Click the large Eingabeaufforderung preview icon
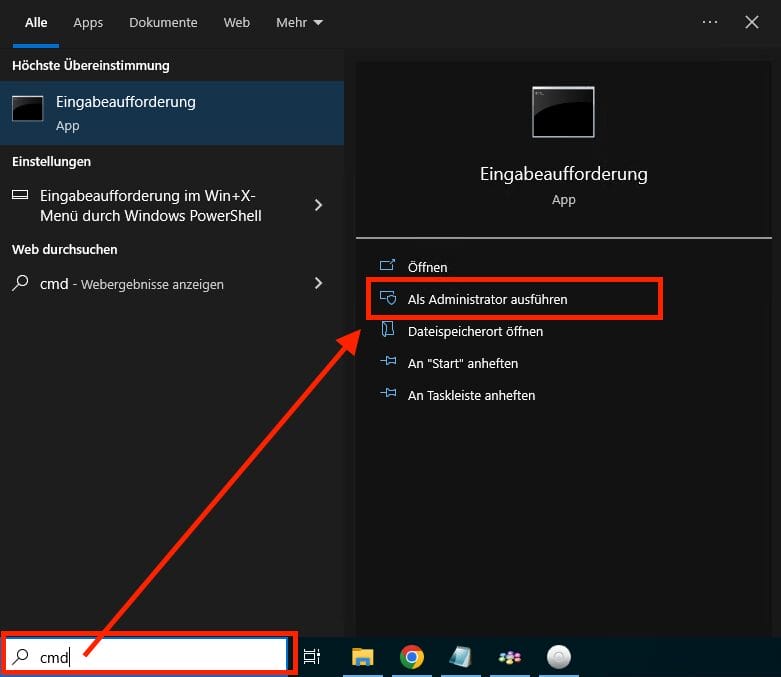Screen dimensions: 781x677 [563, 111]
